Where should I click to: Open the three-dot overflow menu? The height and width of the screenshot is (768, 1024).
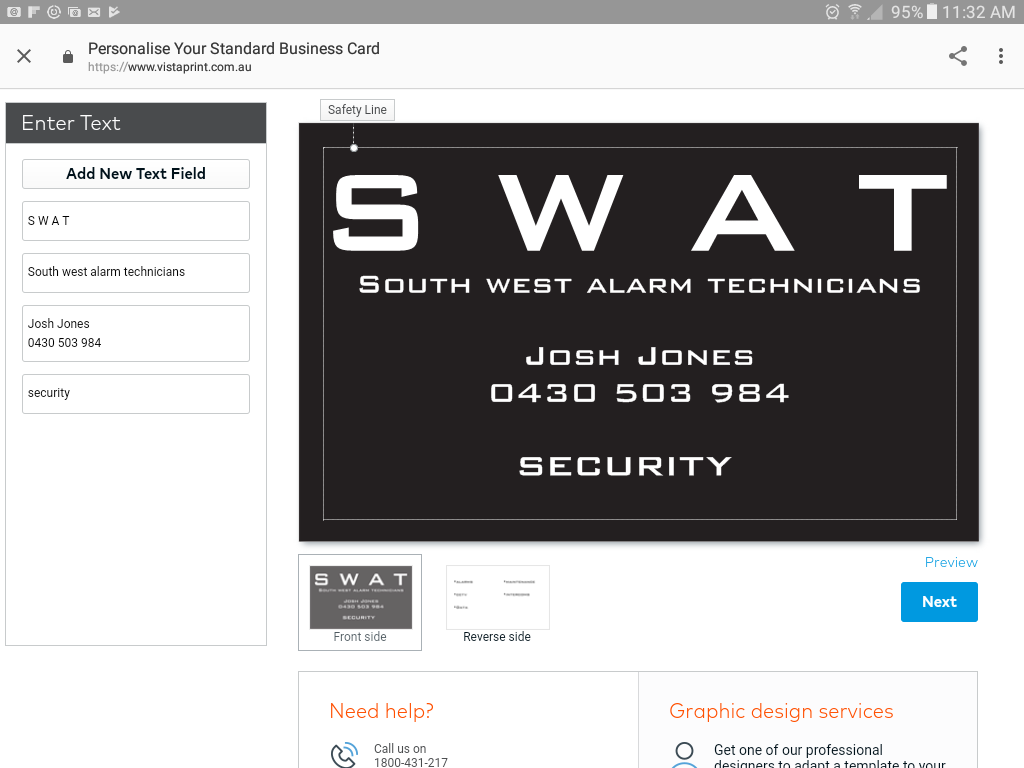click(x=1000, y=57)
